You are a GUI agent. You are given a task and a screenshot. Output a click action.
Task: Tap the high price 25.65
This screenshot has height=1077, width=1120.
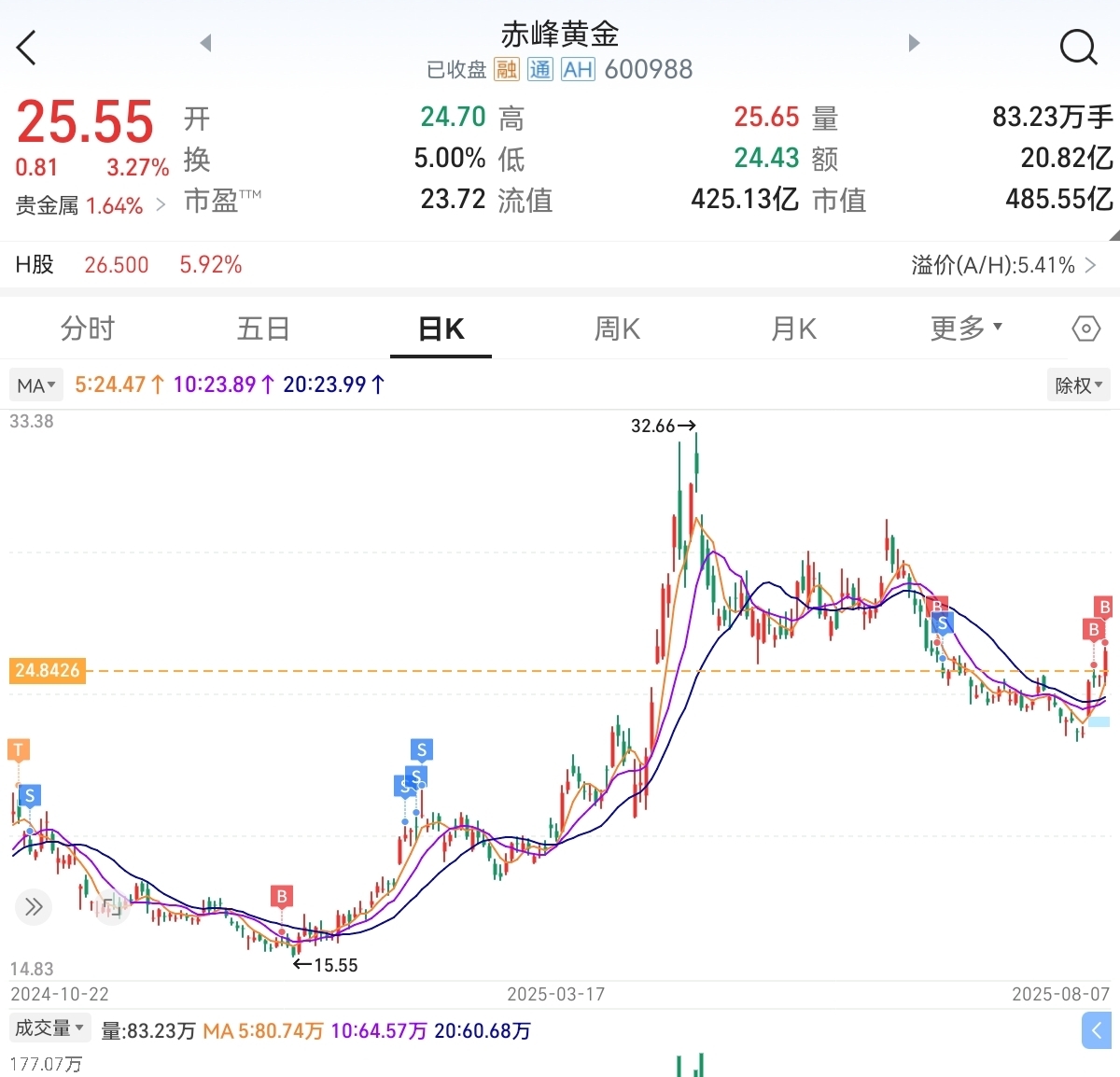pyautogui.click(x=766, y=117)
